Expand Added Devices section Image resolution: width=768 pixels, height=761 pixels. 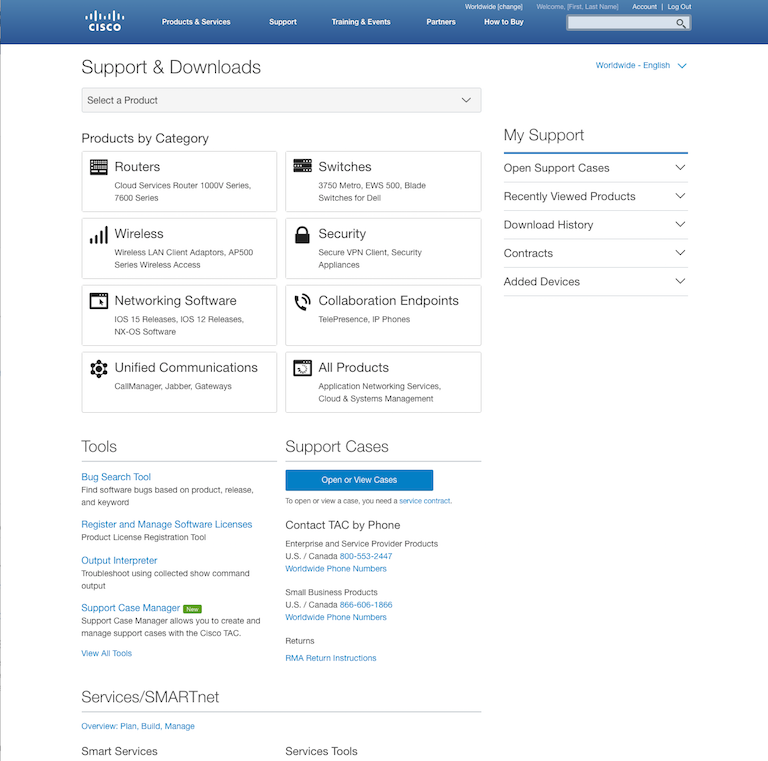tap(596, 282)
